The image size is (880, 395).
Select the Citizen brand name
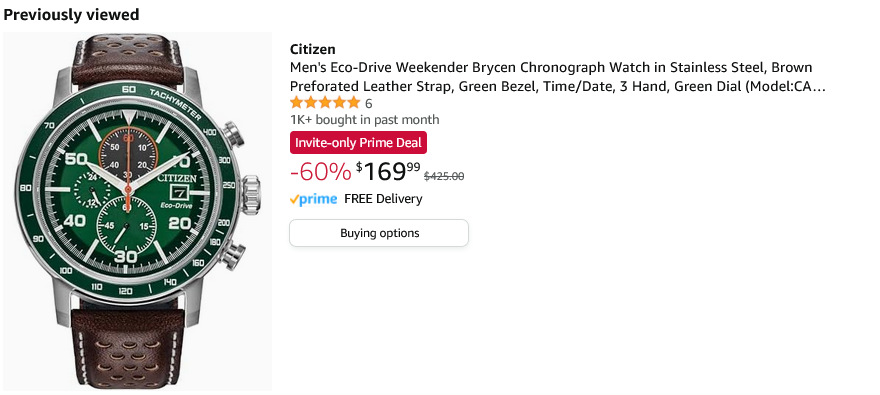pos(313,49)
